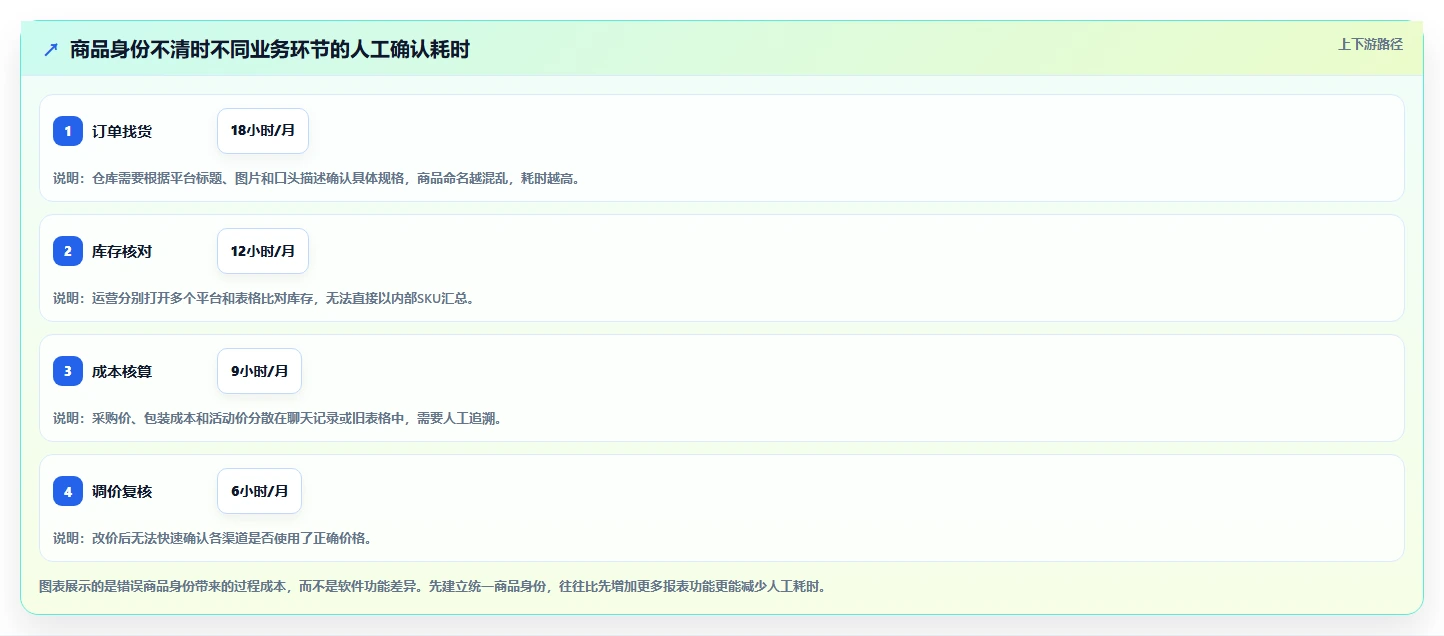Select the 12小时/月 value pill
Screen dimensions: 1444x636
point(263,251)
